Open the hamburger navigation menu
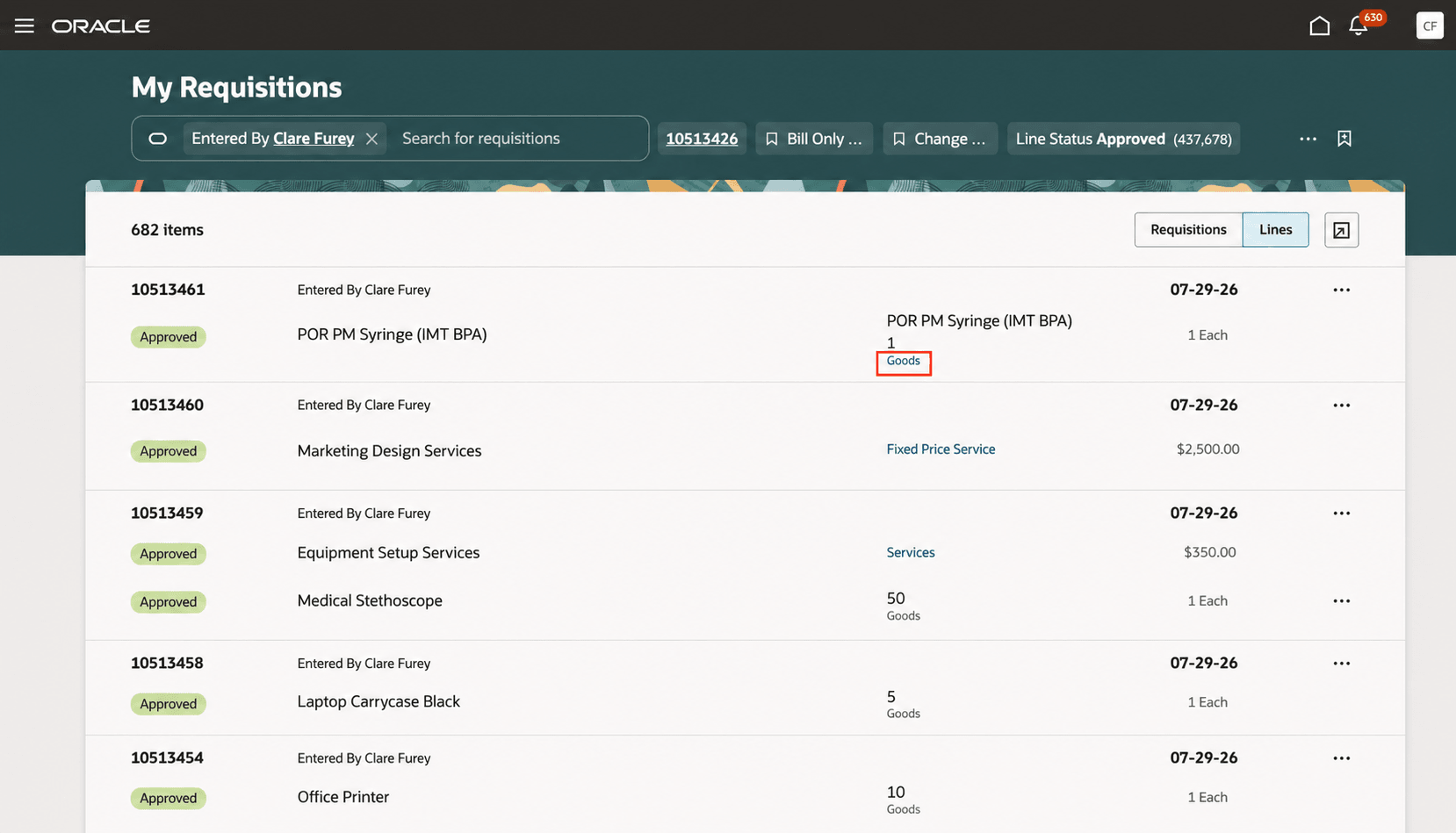1456x833 pixels. click(x=25, y=25)
